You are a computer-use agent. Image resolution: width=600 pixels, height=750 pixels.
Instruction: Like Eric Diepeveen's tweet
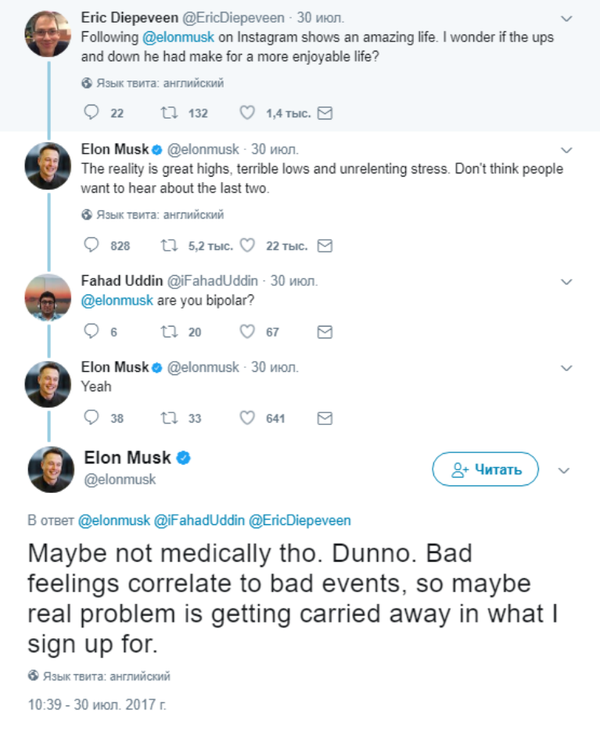pyautogui.click(x=246, y=112)
